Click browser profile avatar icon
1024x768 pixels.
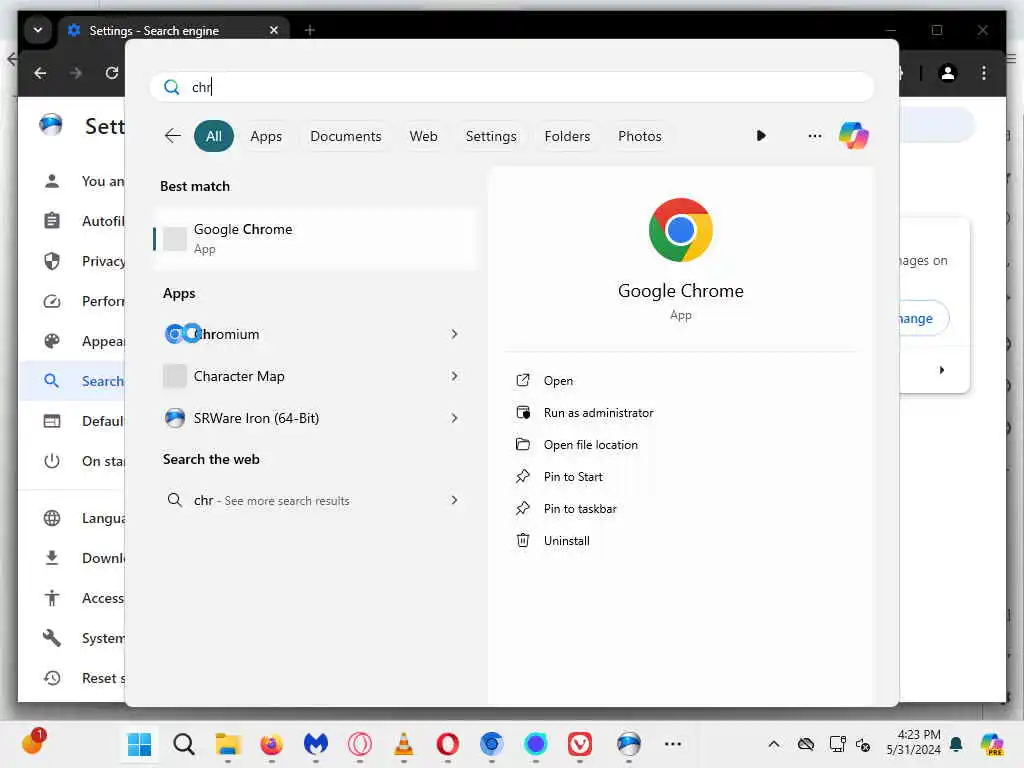[948, 72]
